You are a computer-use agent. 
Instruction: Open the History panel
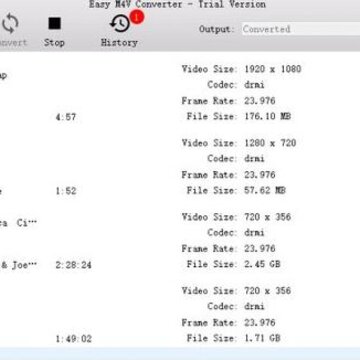tap(119, 31)
